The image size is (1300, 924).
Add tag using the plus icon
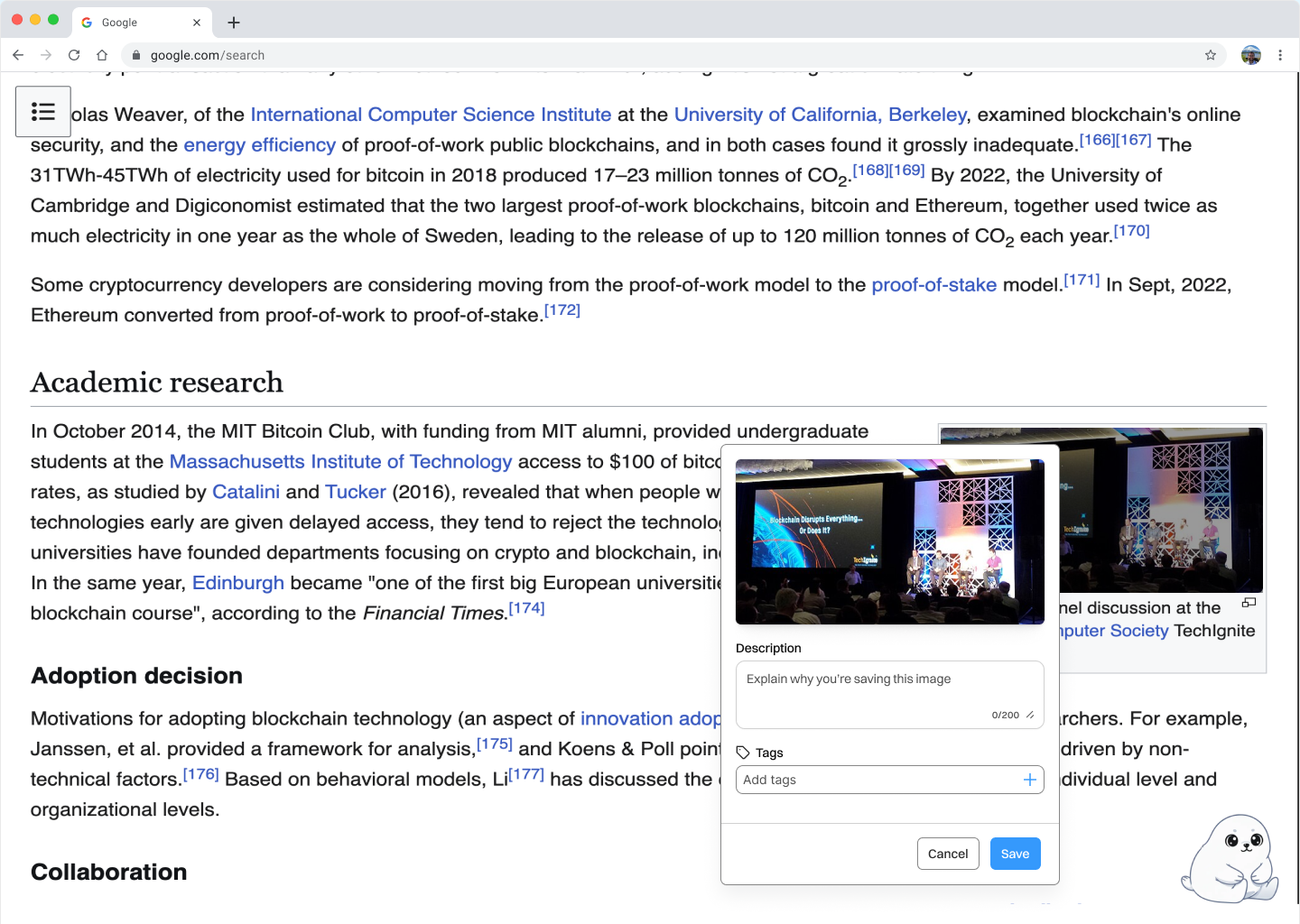point(1029,780)
